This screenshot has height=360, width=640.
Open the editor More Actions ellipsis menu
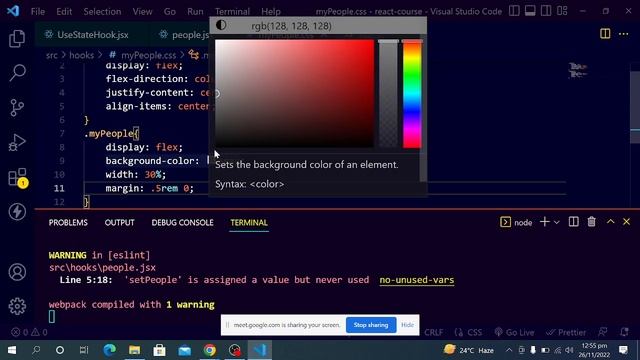pyautogui.click(x=623, y=34)
